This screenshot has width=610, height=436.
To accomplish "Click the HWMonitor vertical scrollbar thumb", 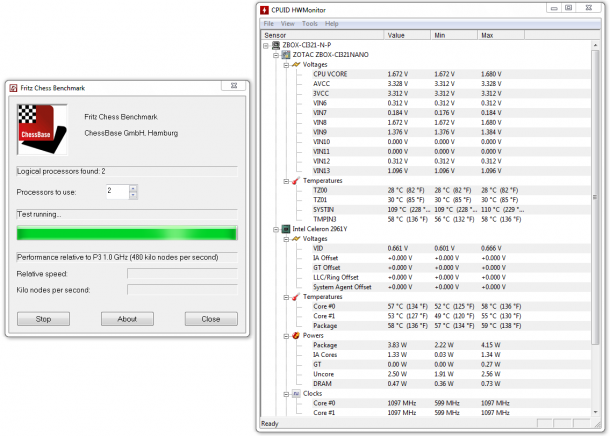I will (x=595, y=197).
